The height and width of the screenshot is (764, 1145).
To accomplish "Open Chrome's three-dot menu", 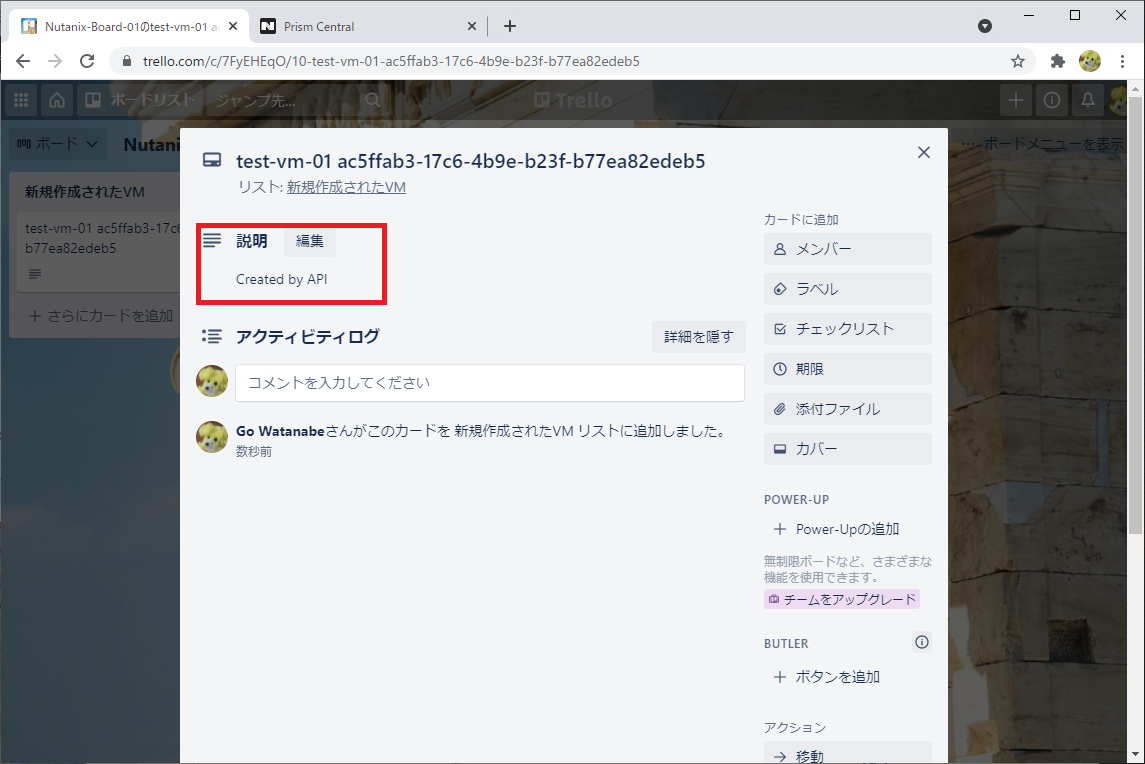I will (x=1122, y=61).
